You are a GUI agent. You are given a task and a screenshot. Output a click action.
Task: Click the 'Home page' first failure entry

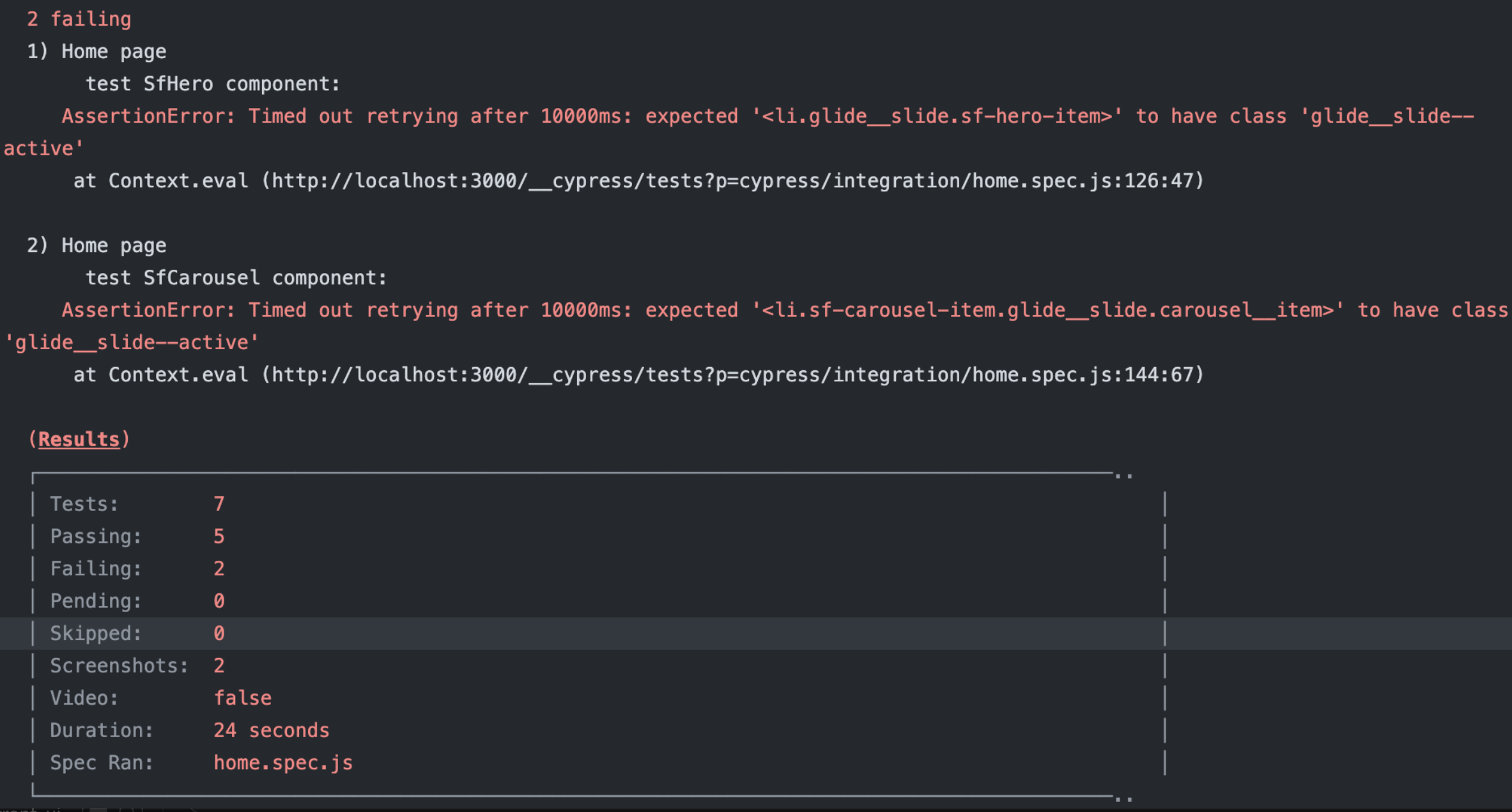click(96, 51)
